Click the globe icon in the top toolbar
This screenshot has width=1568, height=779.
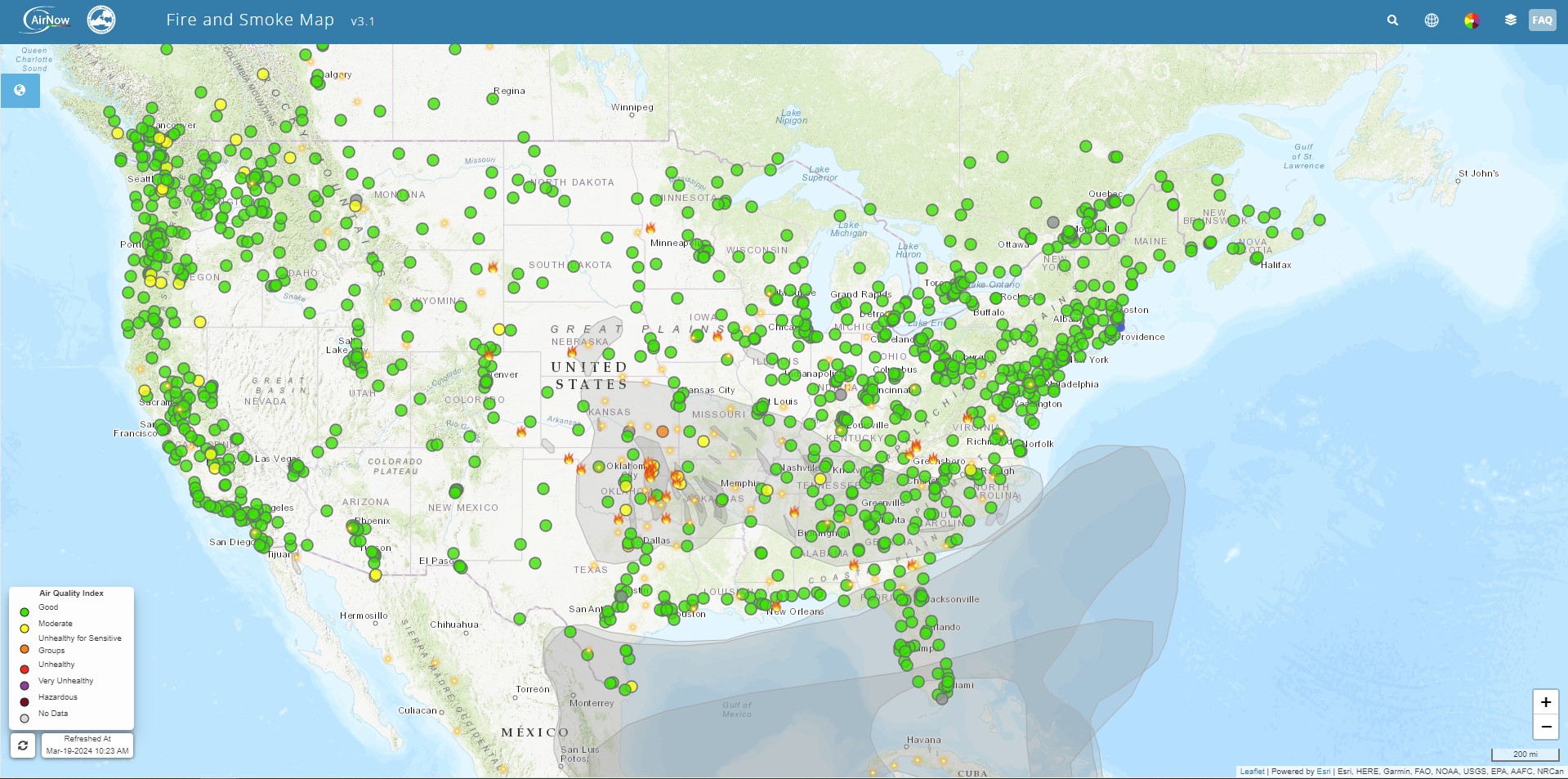1432,20
